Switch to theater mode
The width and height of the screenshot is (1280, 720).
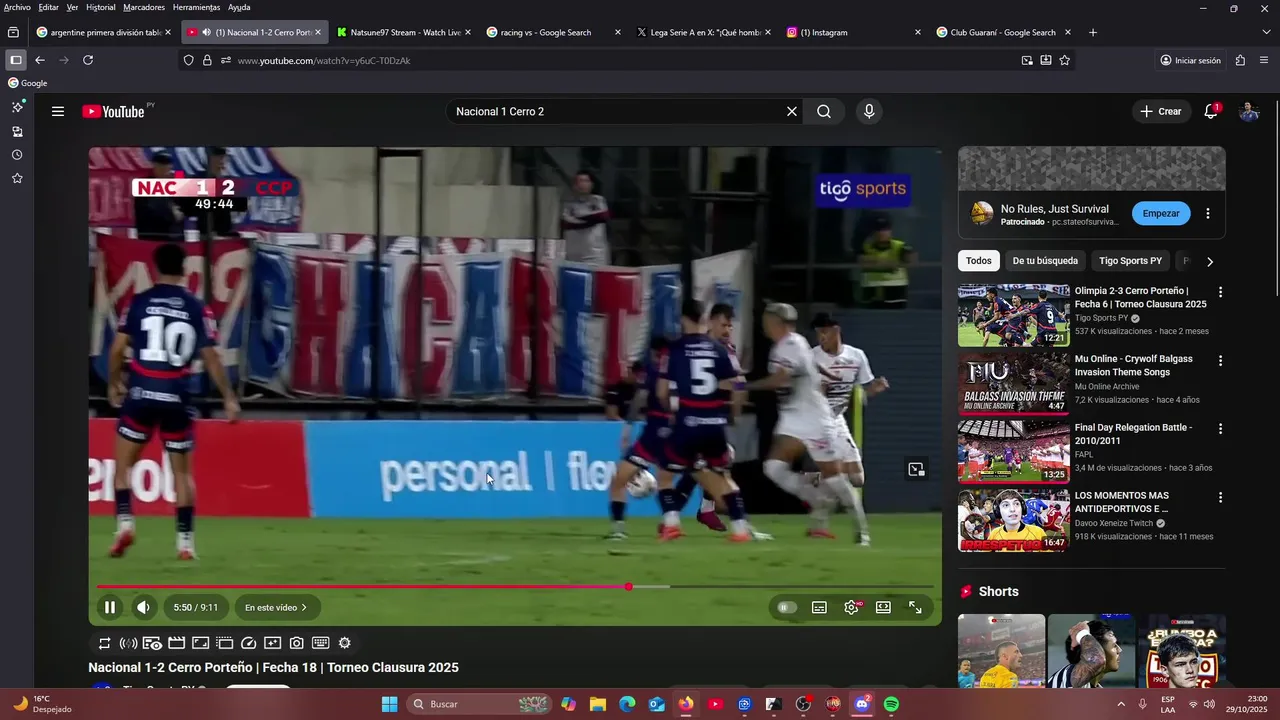(883, 607)
